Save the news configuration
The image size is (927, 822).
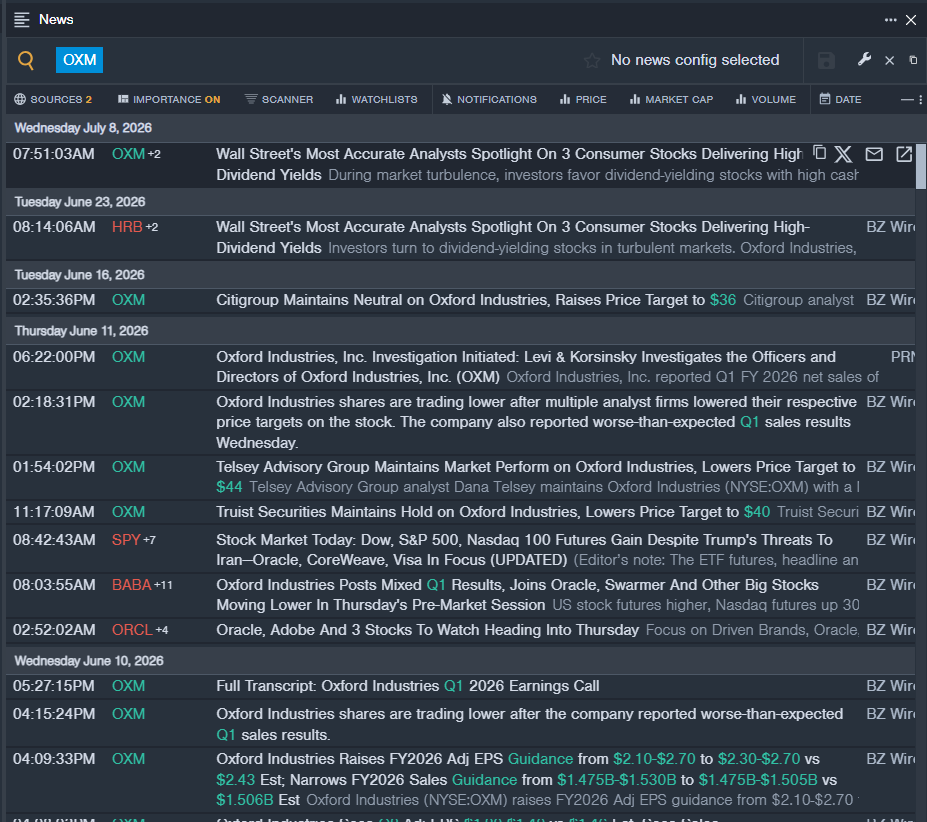(826, 60)
